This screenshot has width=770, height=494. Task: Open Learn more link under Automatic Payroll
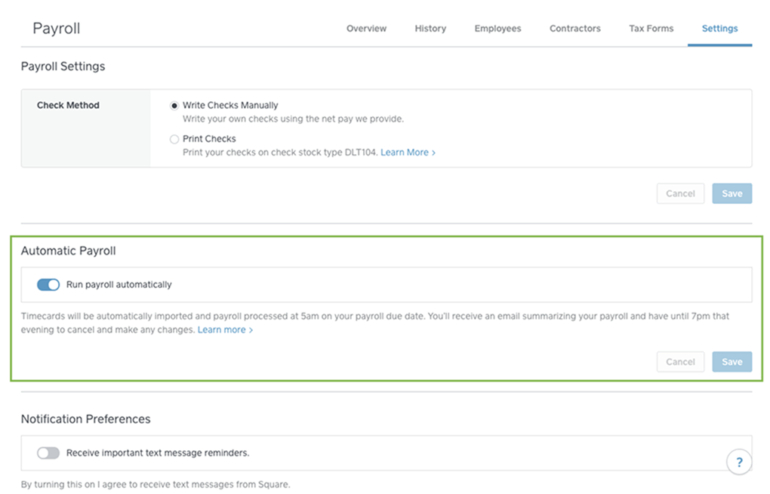point(225,330)
